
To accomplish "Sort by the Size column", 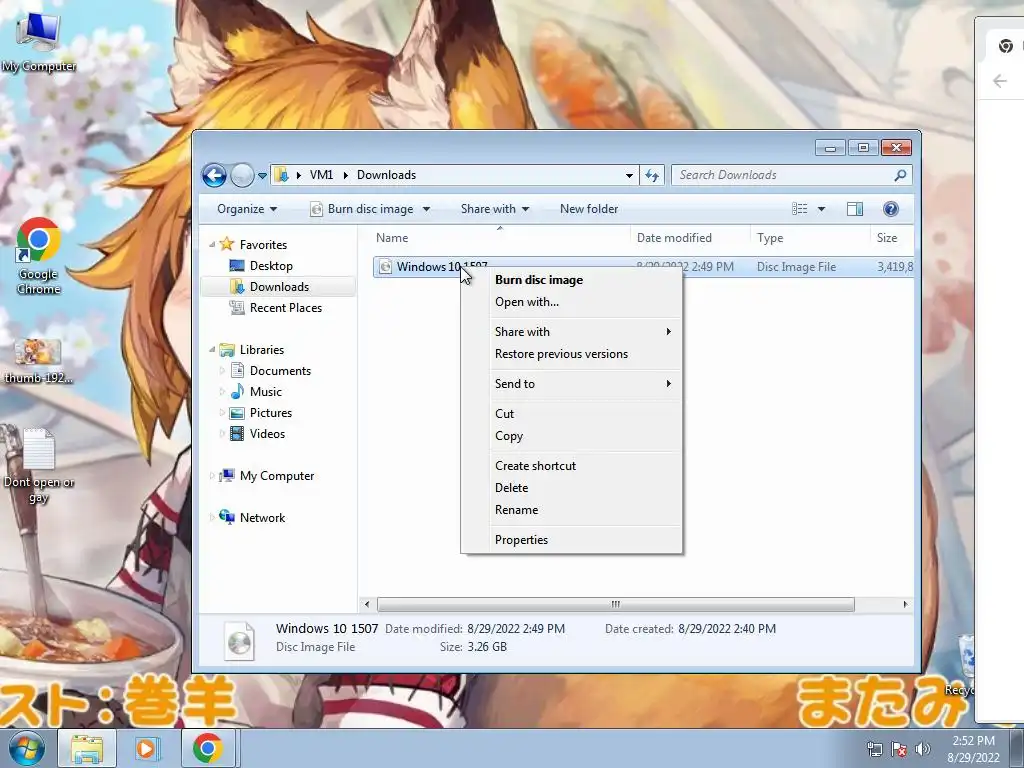I will tap(891, 238).
